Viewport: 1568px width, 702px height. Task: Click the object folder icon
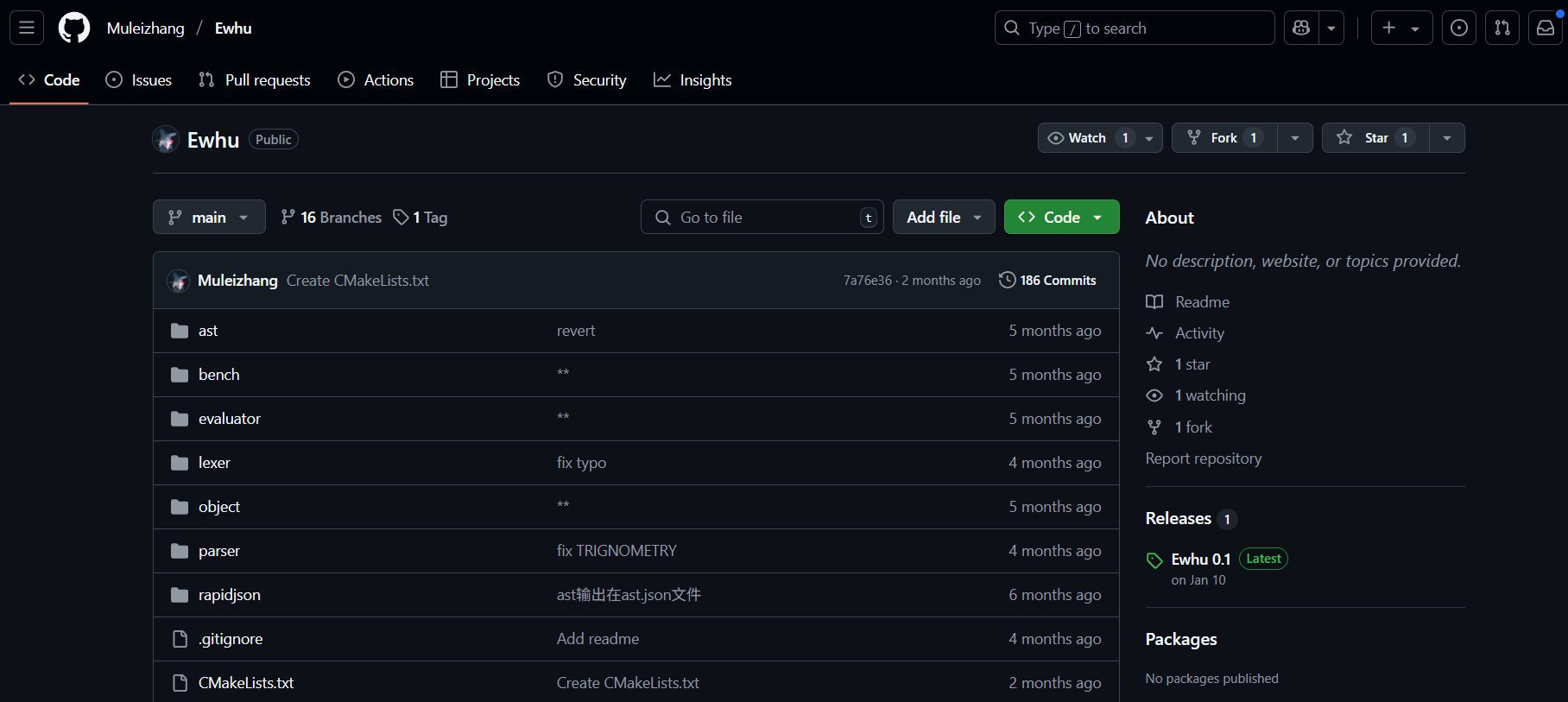coord(180,507)
